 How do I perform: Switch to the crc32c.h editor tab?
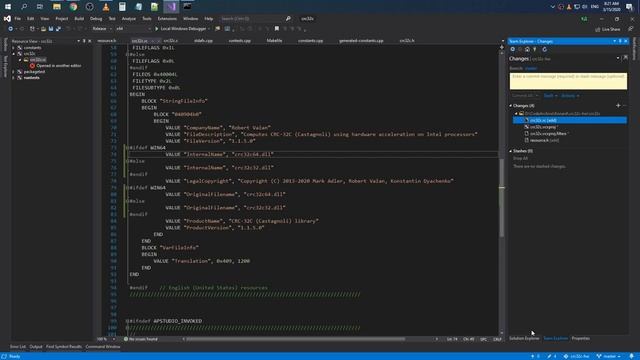pos(407,41)
